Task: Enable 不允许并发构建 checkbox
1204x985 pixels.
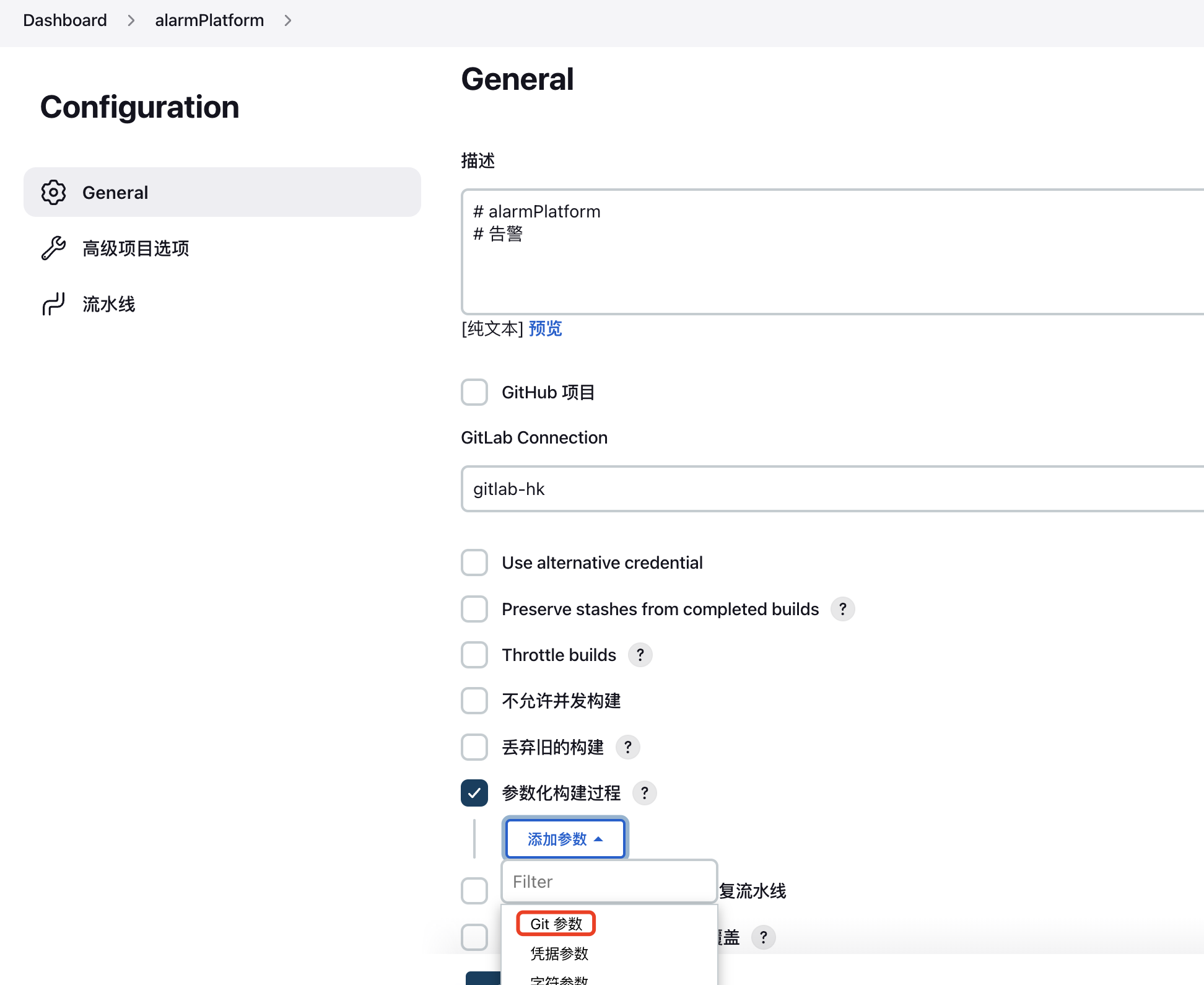Action: click(x=474, y=701)
